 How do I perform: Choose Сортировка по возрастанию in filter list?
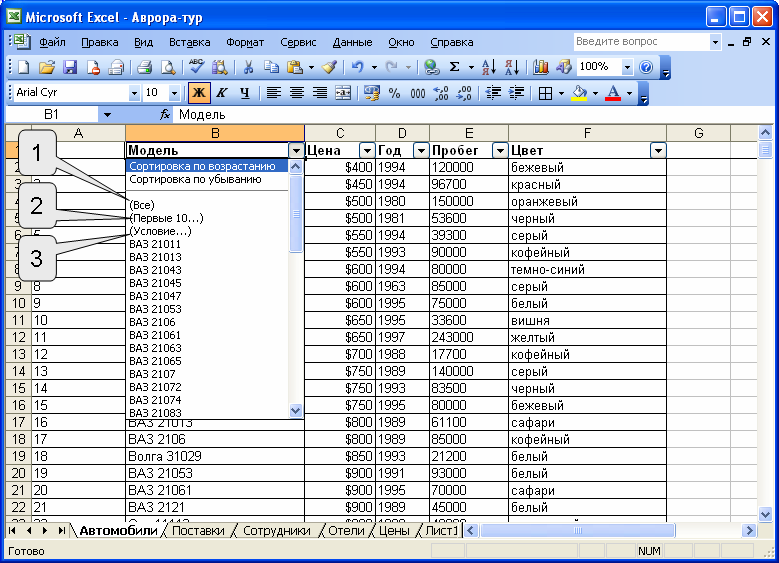(207, 166)
